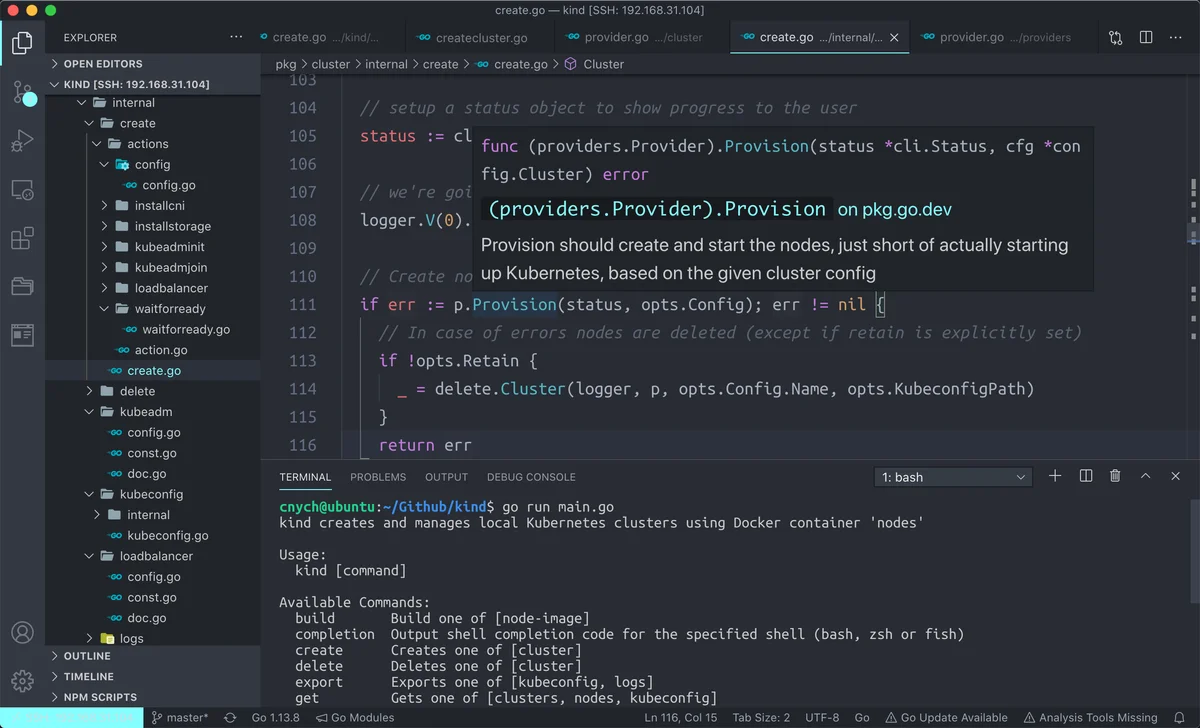Open the PROBLEMS panel tab

click(378, 477)
